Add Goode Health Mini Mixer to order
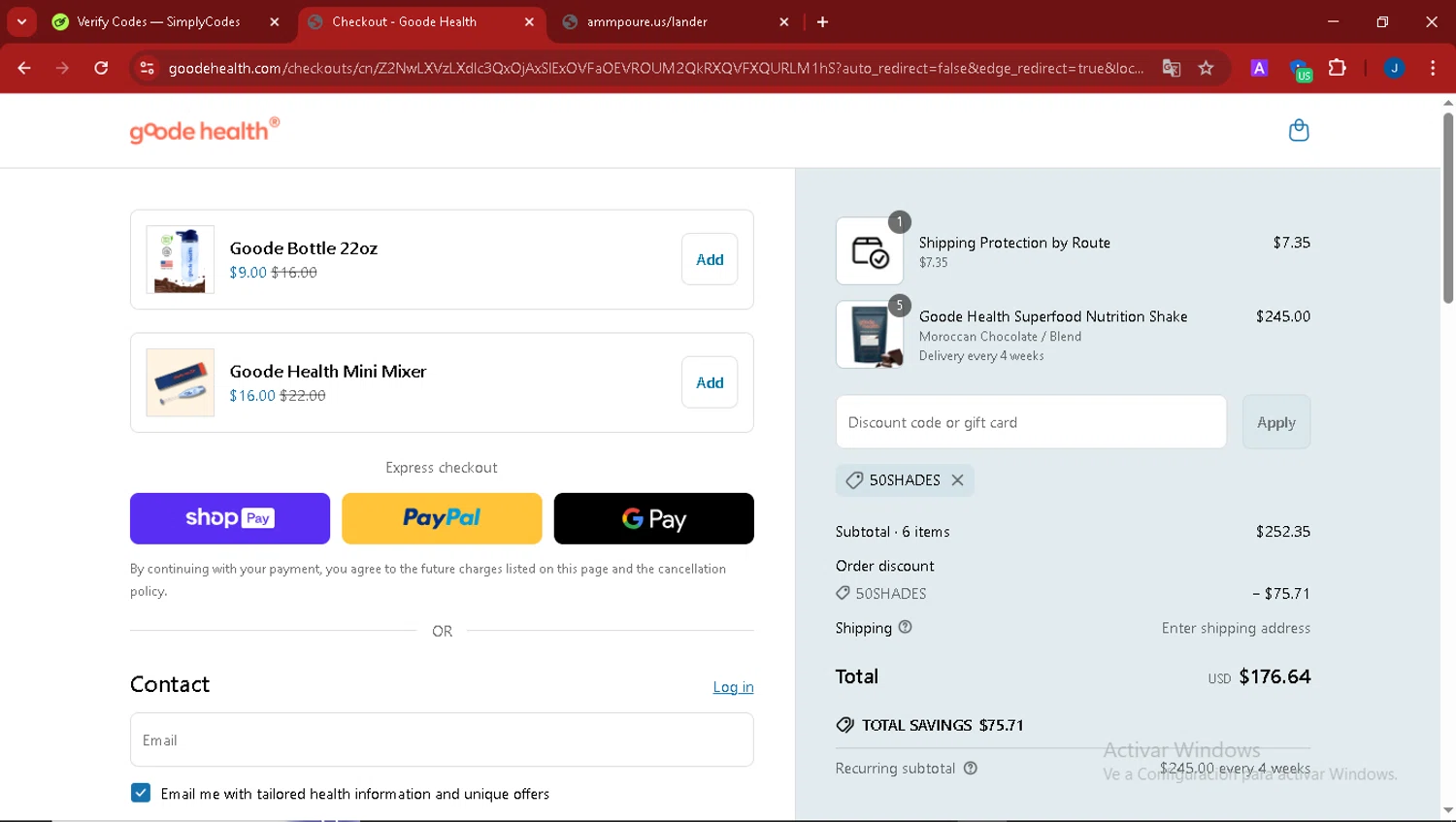 click(710, 382)
